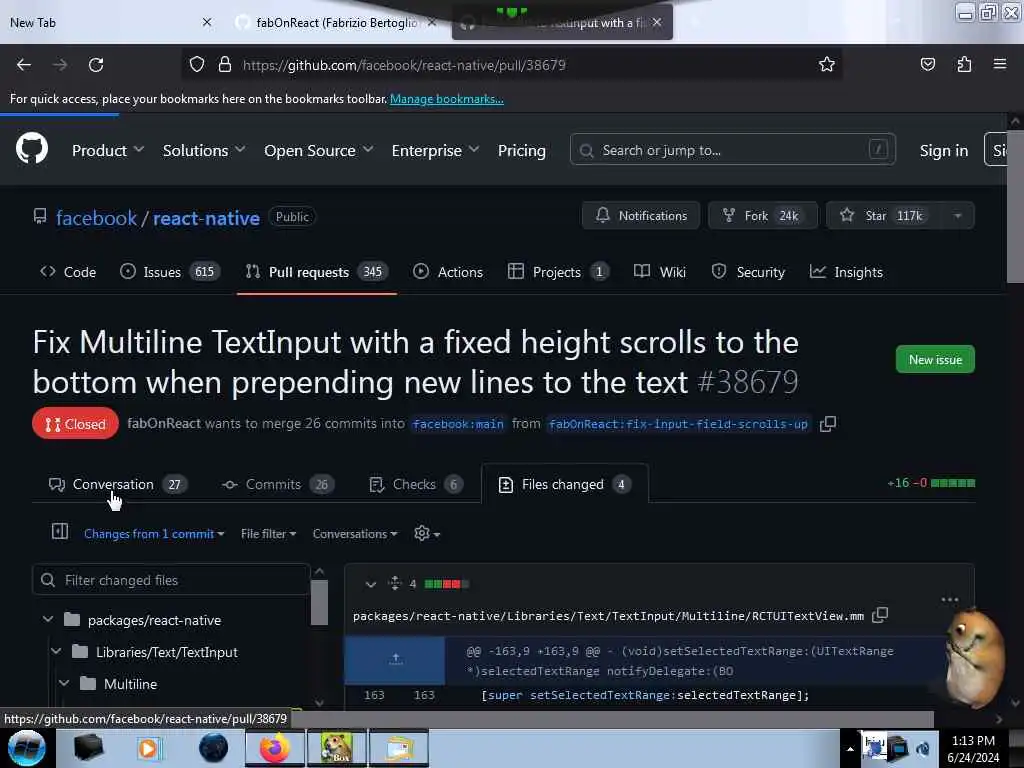Open the Conversations dropdown

click(355, 534)
